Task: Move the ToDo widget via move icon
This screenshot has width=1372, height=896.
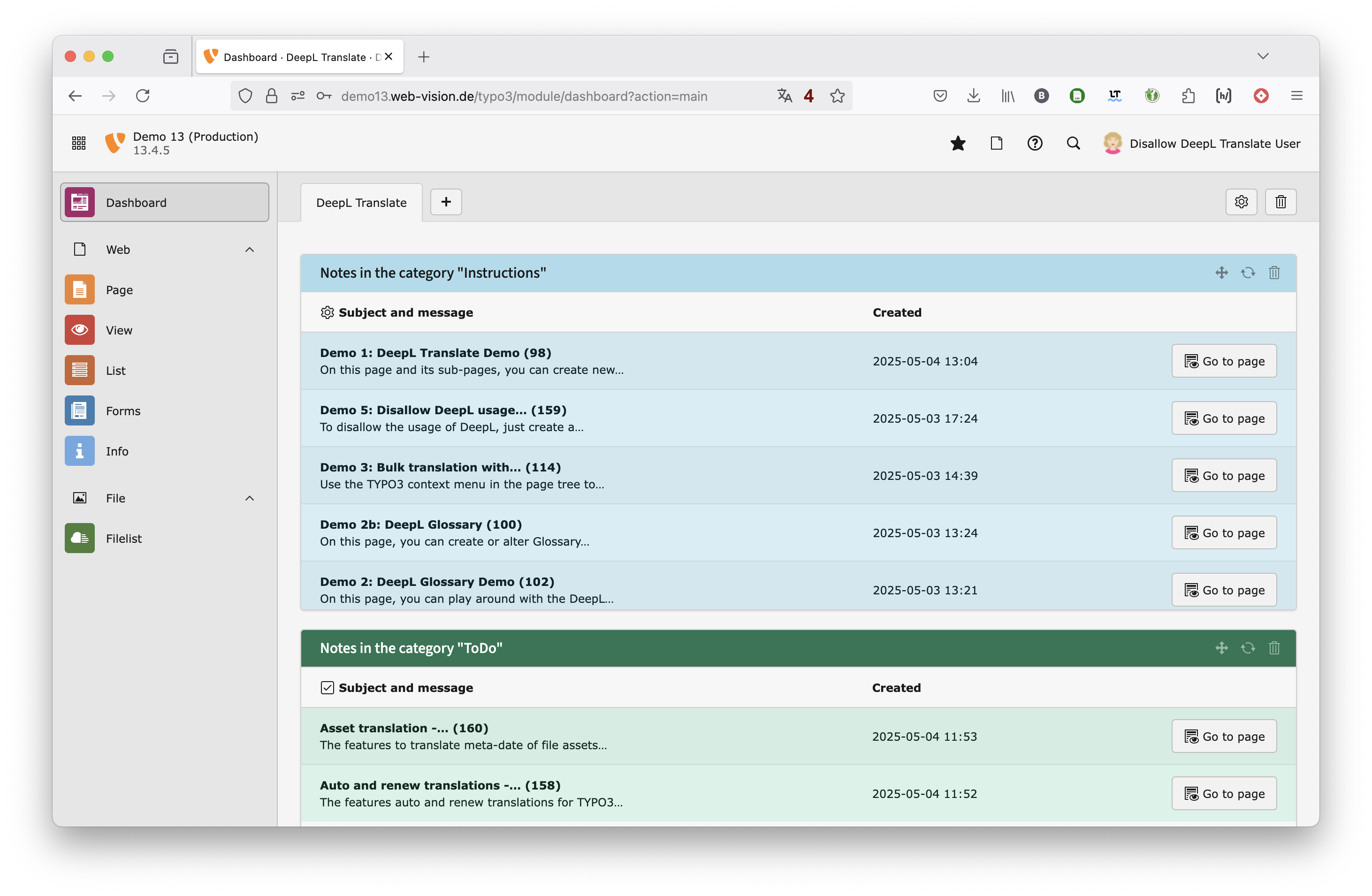Action: coord(1221,648)
